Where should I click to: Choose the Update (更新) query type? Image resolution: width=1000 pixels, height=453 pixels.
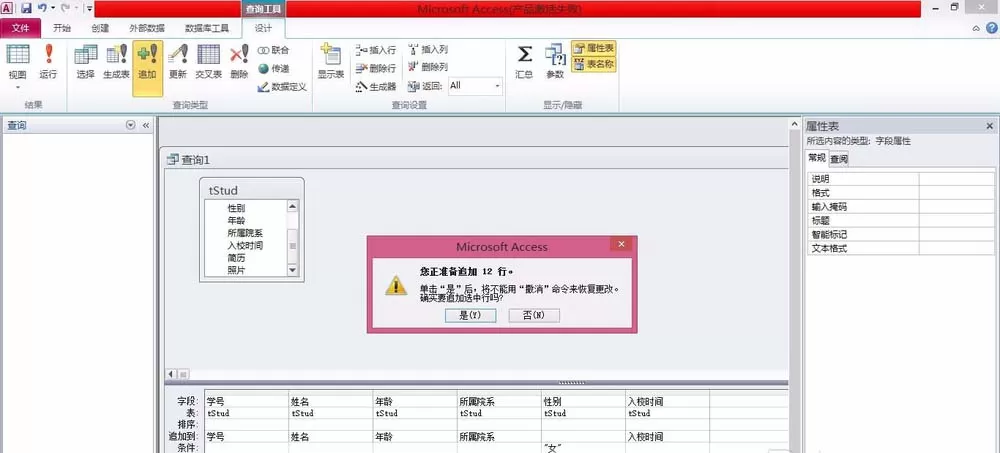click(x=178, y=63)
